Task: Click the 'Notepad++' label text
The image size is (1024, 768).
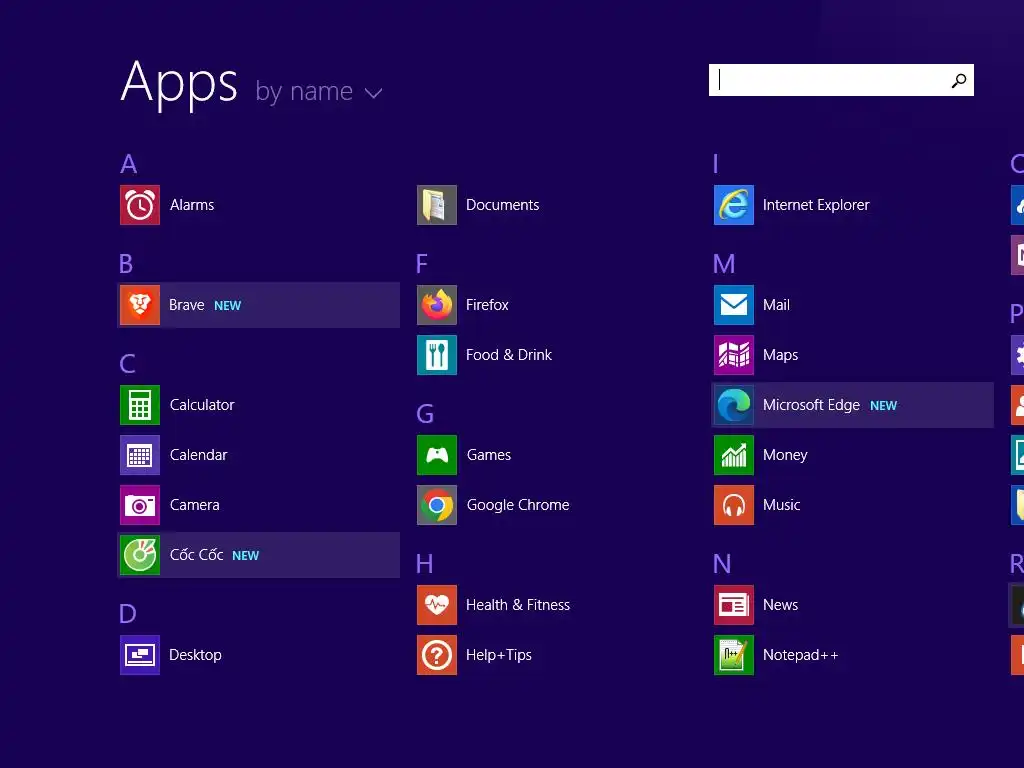Action: 801,655
